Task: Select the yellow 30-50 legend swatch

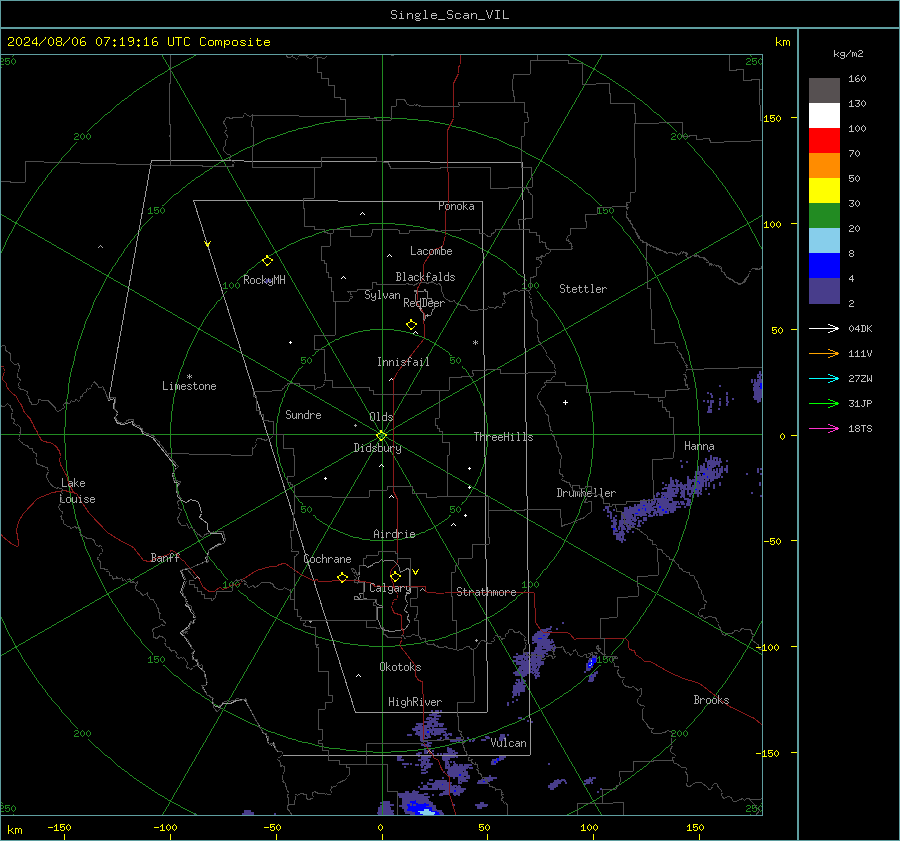Action: [824, 191]
